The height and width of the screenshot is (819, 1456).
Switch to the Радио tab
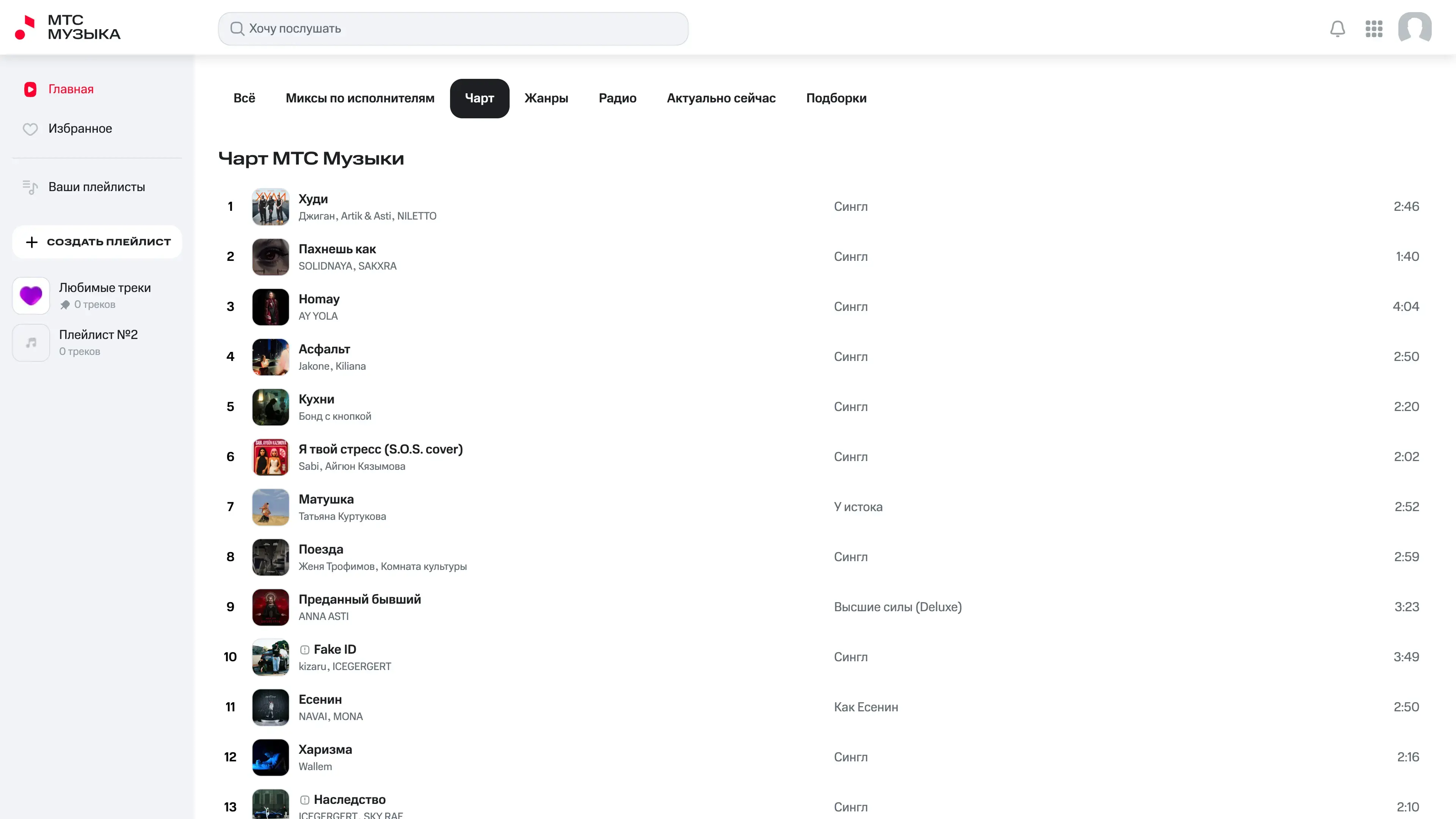pos(617,98)
